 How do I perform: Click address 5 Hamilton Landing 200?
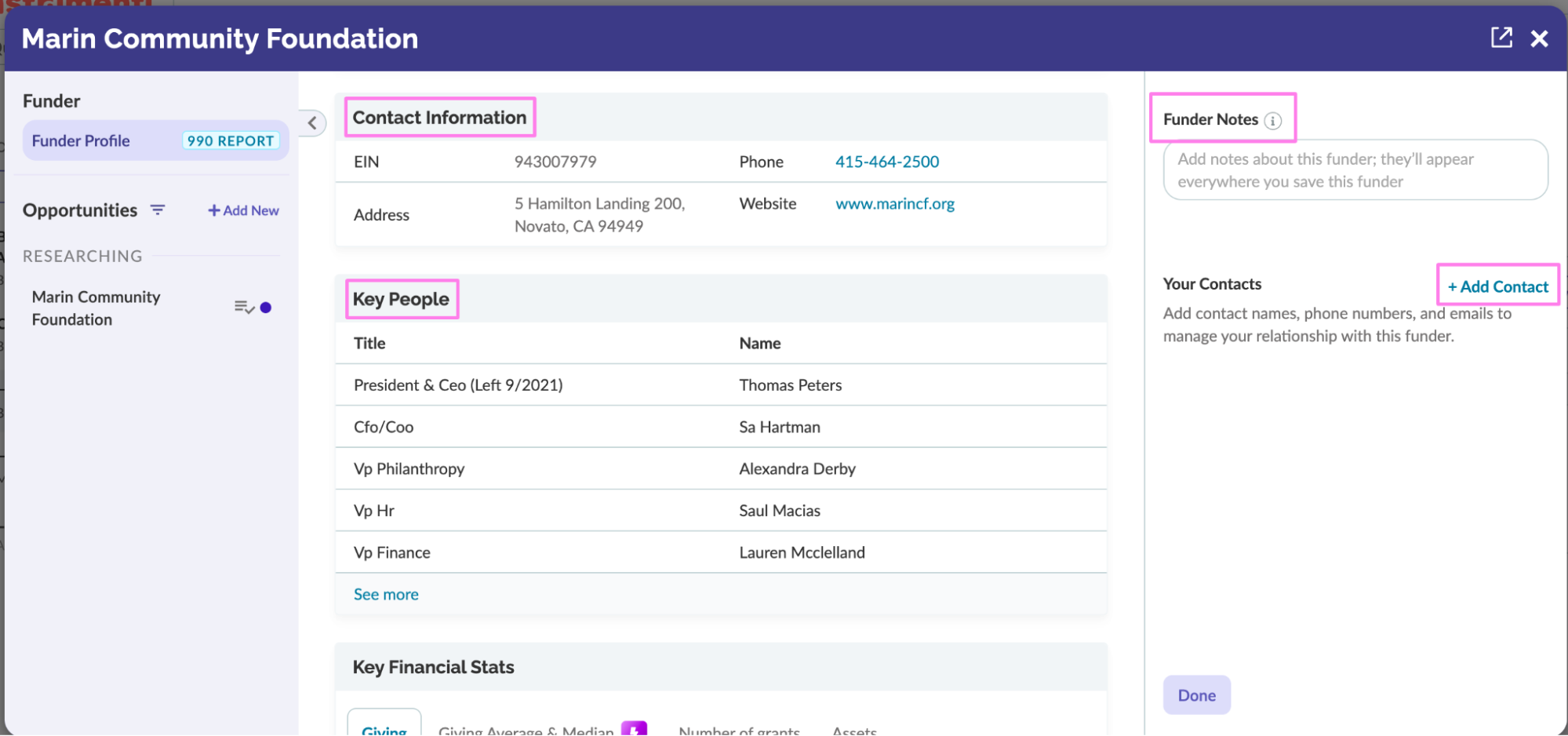[x=600, y=215]
